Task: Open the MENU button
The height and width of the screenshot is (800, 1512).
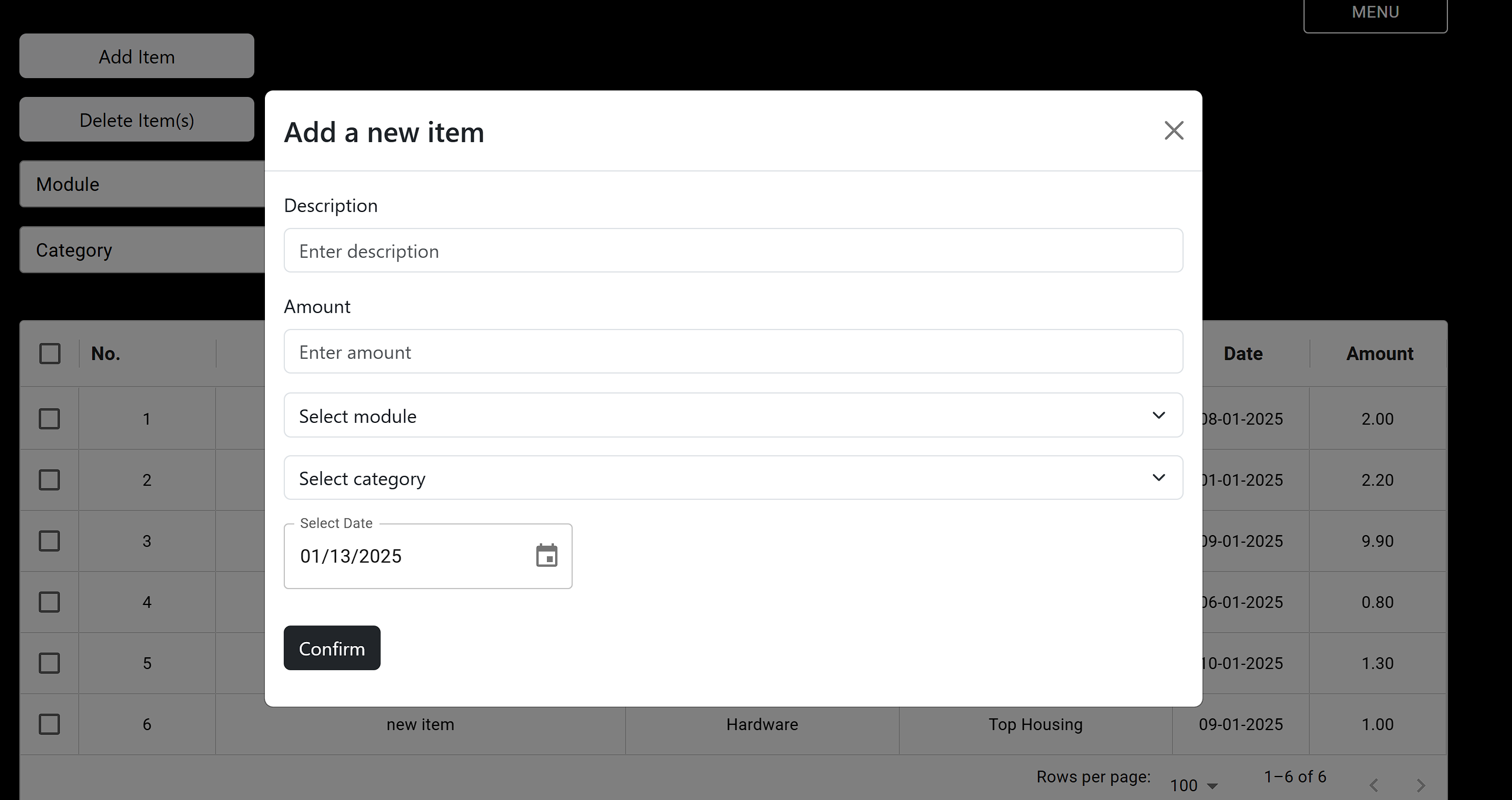Action: pyautogui.click(x=1375, y=13)
